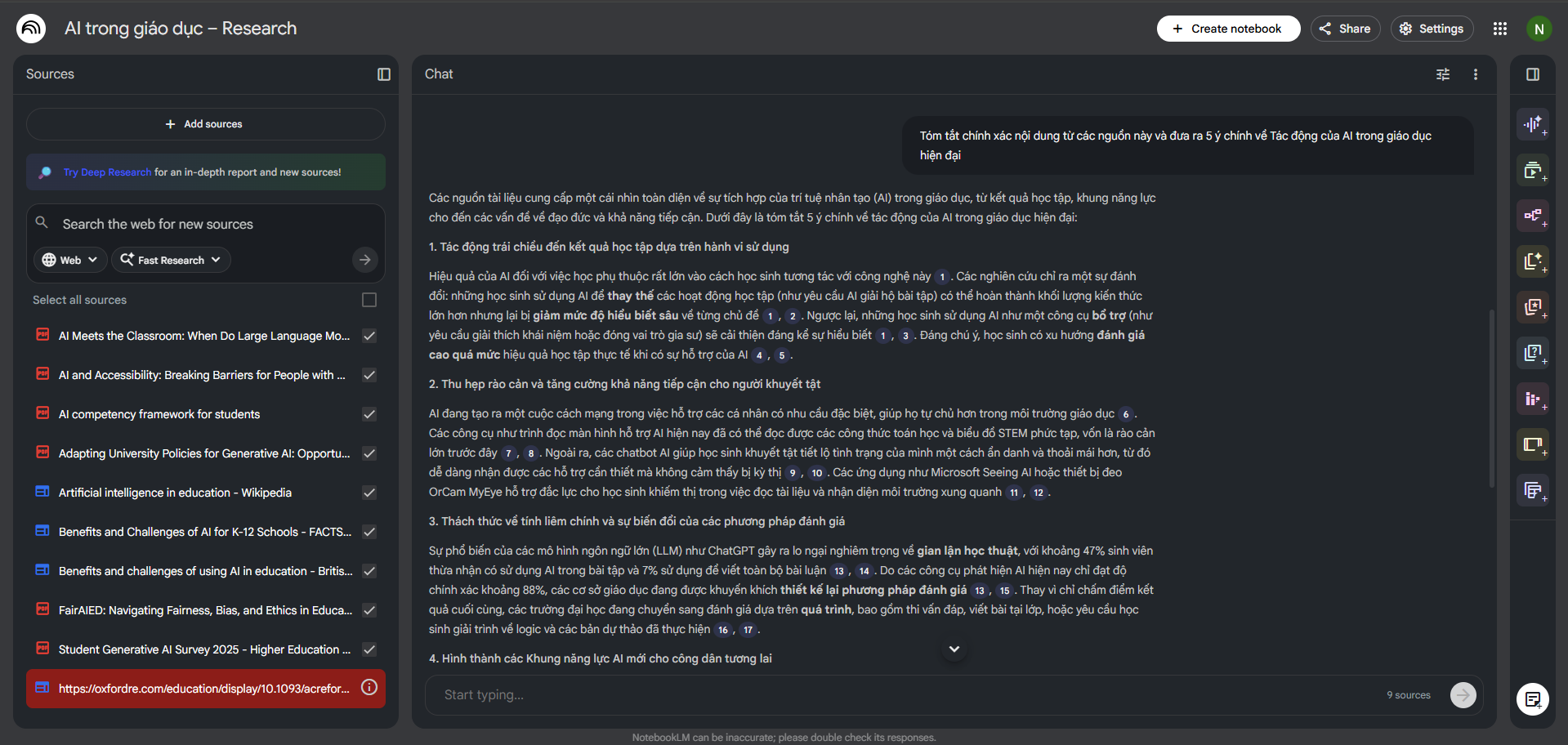
Task: Click the Quiz generator icon
Action: point(1532,353)
